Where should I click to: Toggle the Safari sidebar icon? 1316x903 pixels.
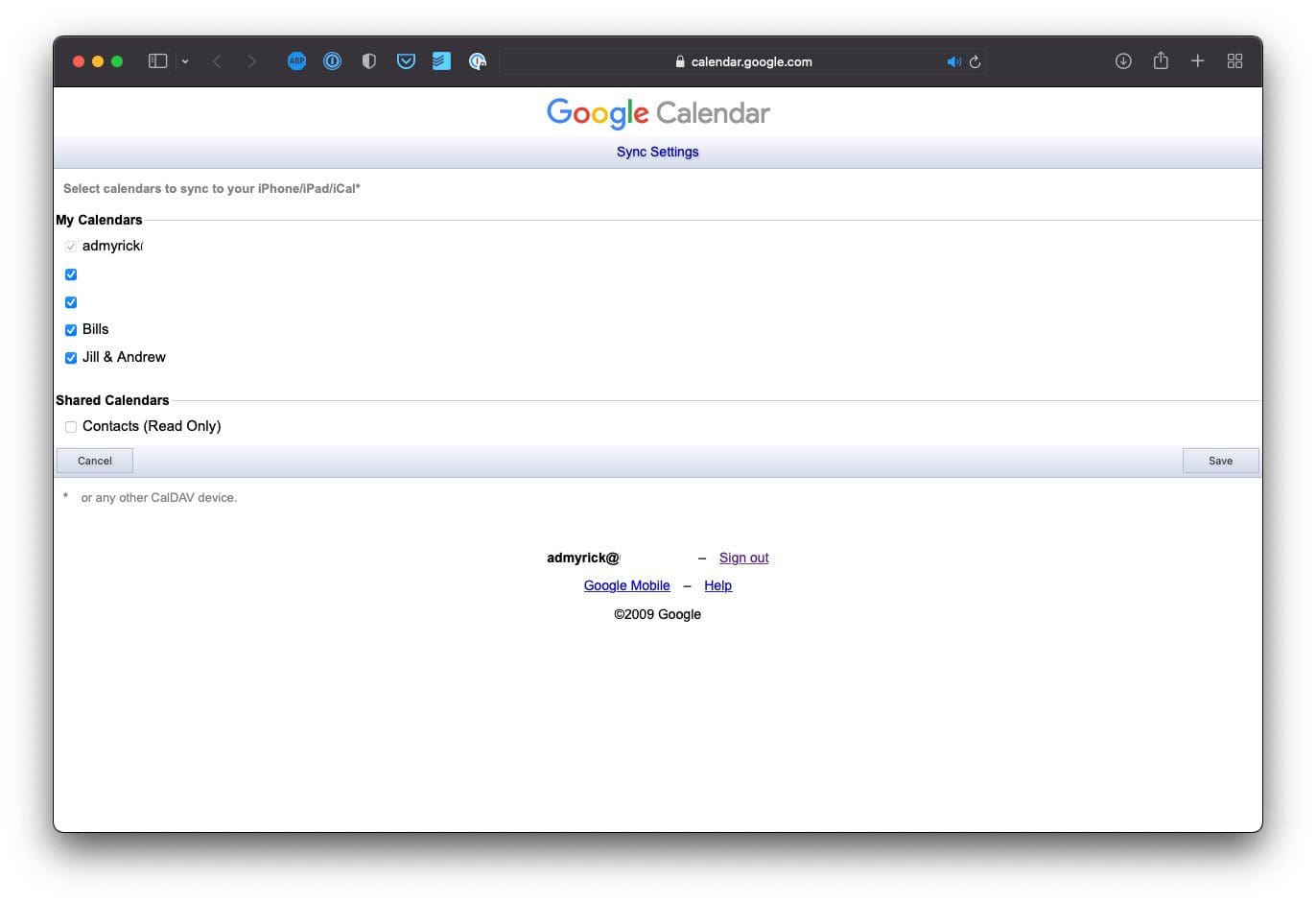click(158, 61)
